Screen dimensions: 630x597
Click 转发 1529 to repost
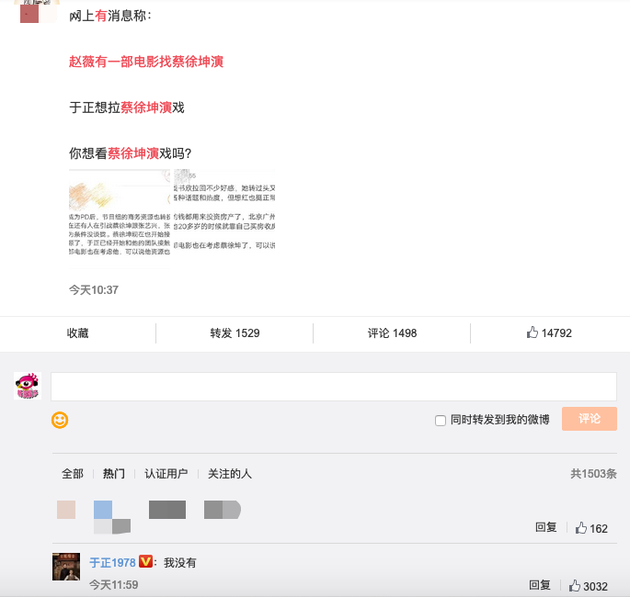pyautogui.click(x=235, y=333)
